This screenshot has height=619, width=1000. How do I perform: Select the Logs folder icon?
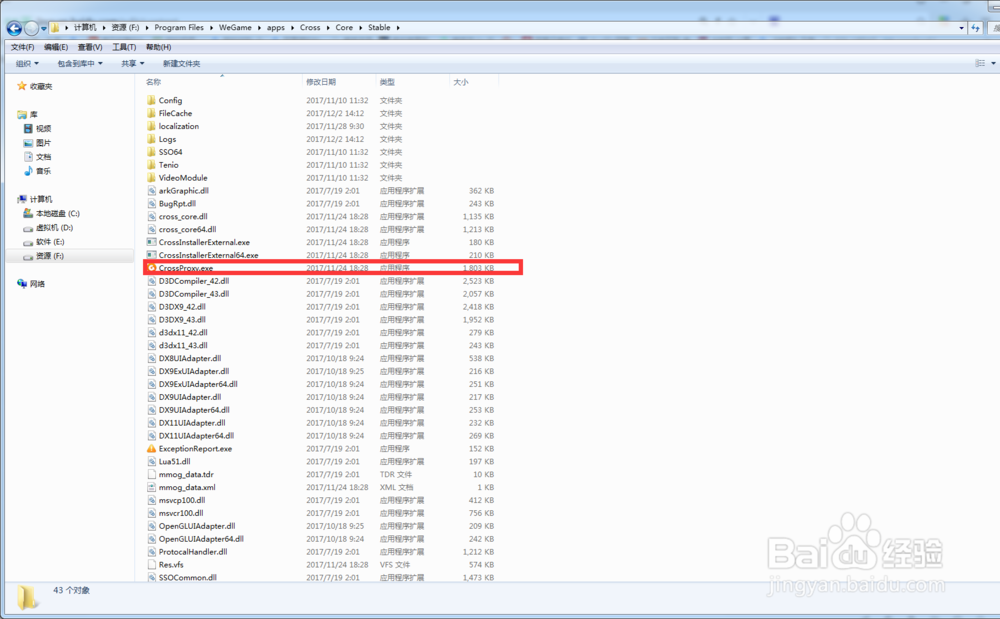coord(151,139)
